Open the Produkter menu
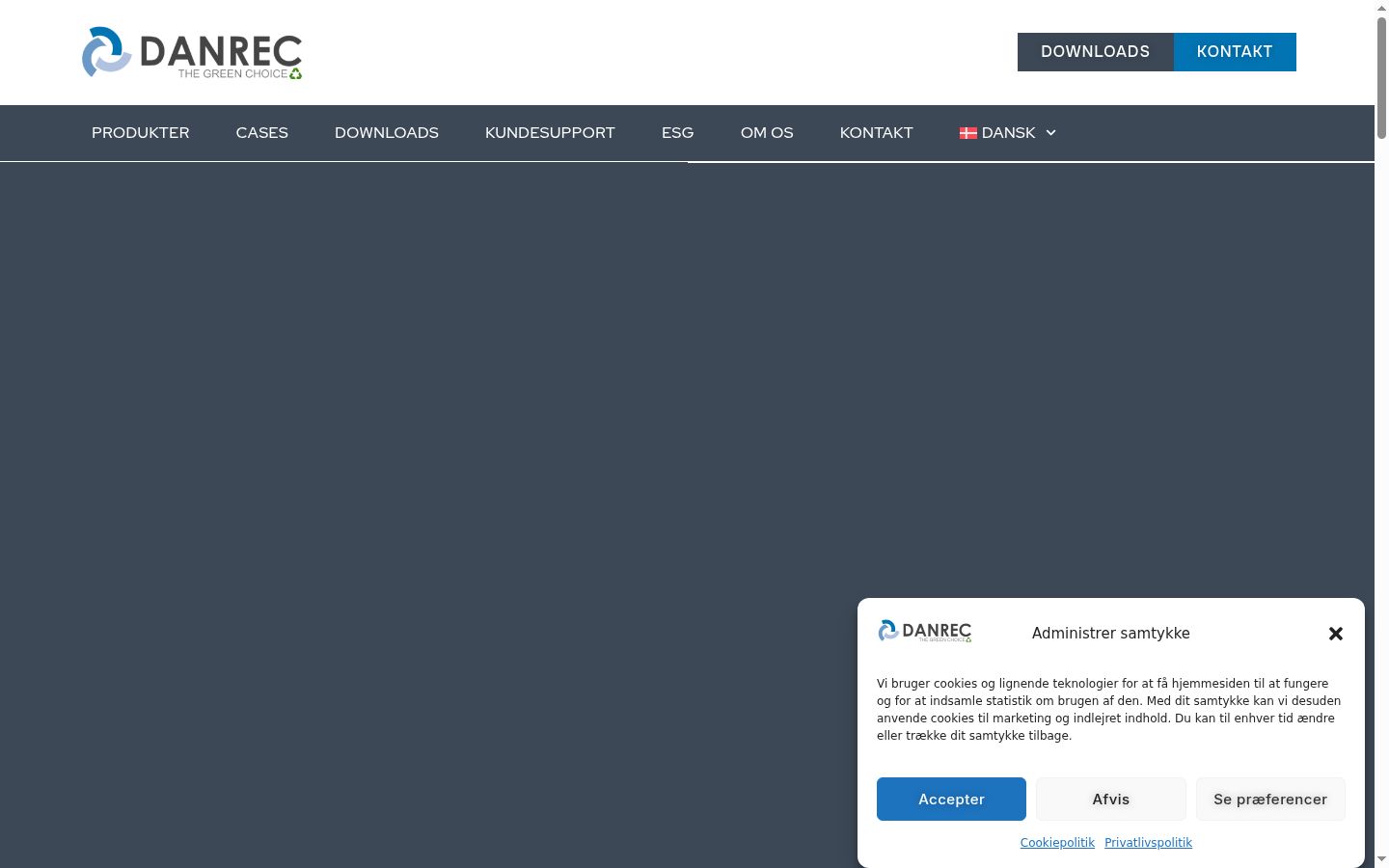The width and height of the screenshot is (1389, 868). pyautogui.click(x=141, y=133)
